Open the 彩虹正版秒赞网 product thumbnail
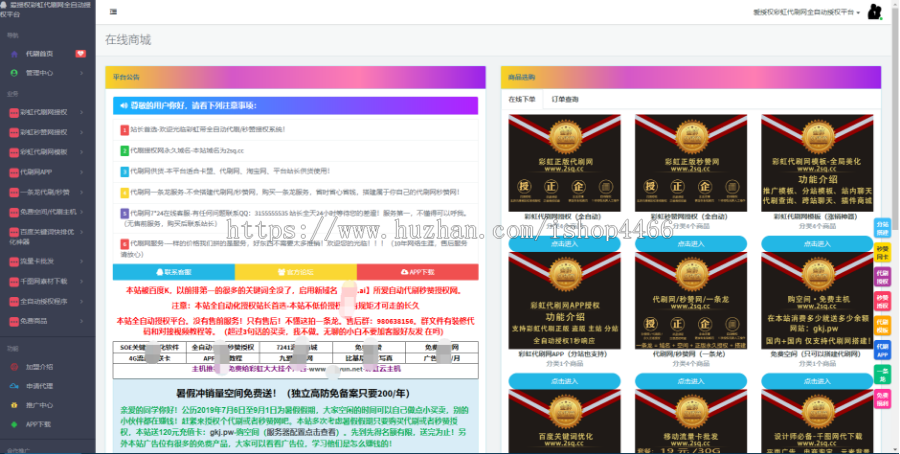This screenshot has height=454, width=900. [x=690, y=163]
